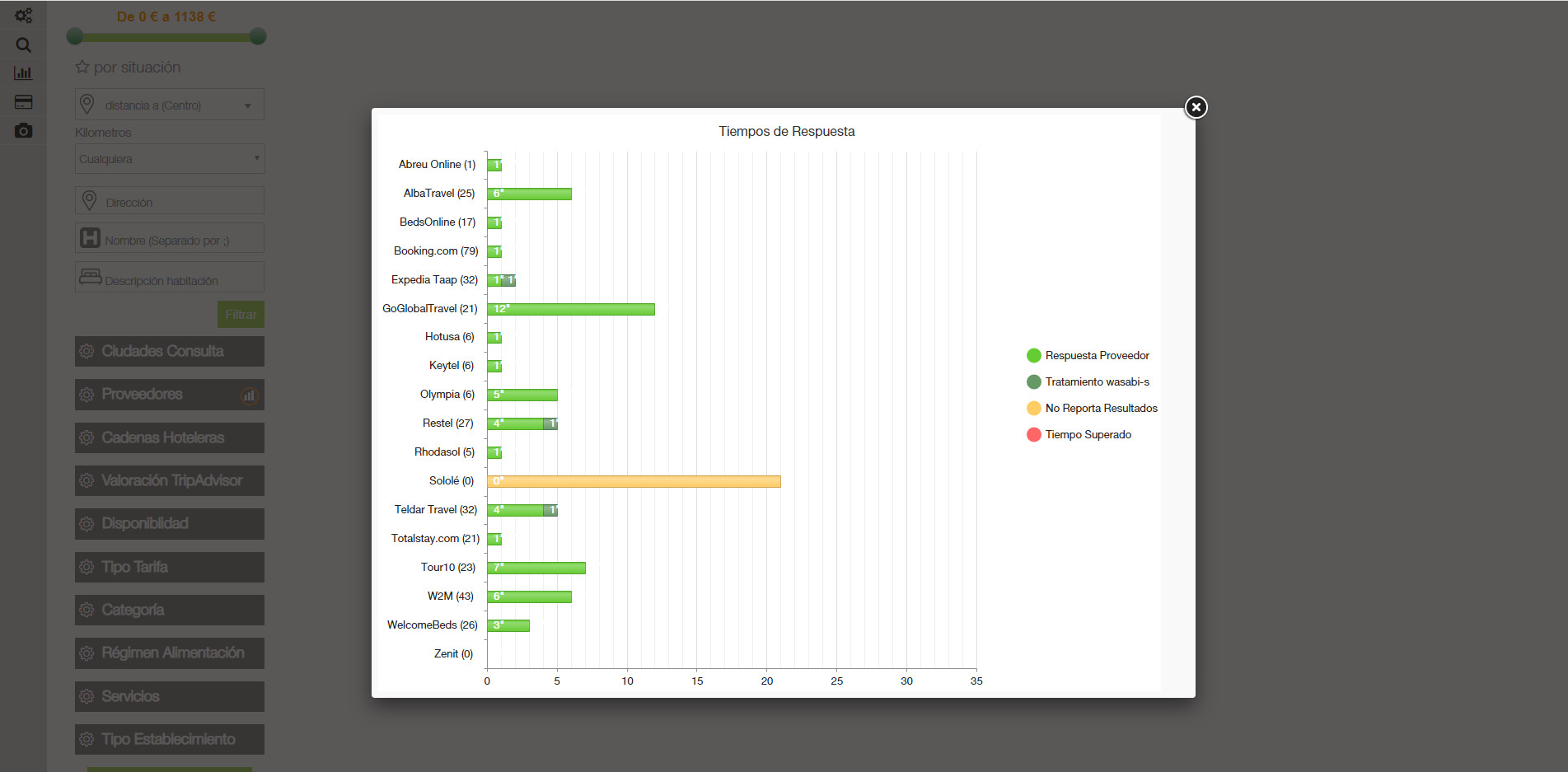This screenshot has width=1568, height=772.
Task: Click the gear icon beside Ciudades Consulta
Action: pos(87,351)
